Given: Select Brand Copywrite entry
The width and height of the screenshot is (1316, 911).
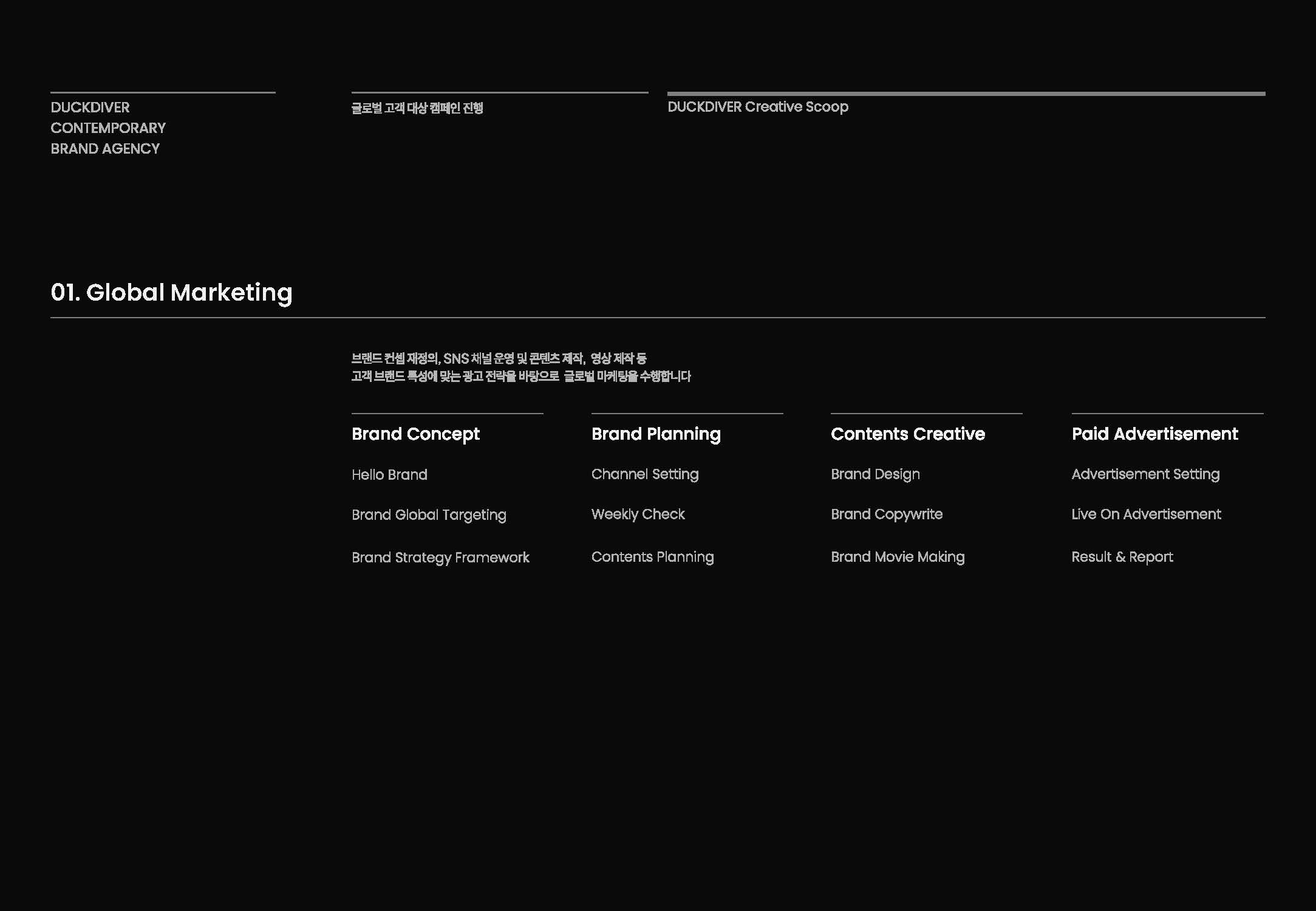Looking at the screenshot, I should point(886,514).
